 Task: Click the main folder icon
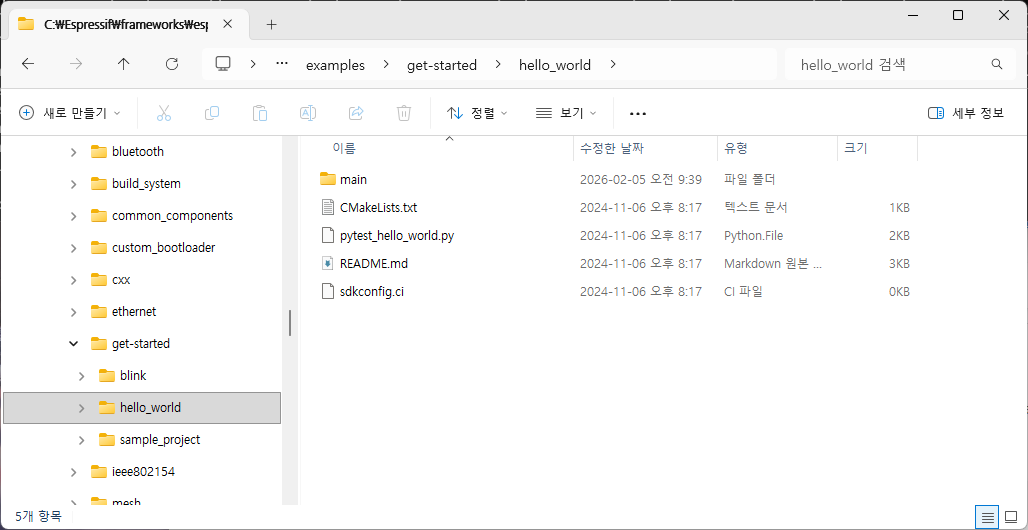click(x=328, y=179)
